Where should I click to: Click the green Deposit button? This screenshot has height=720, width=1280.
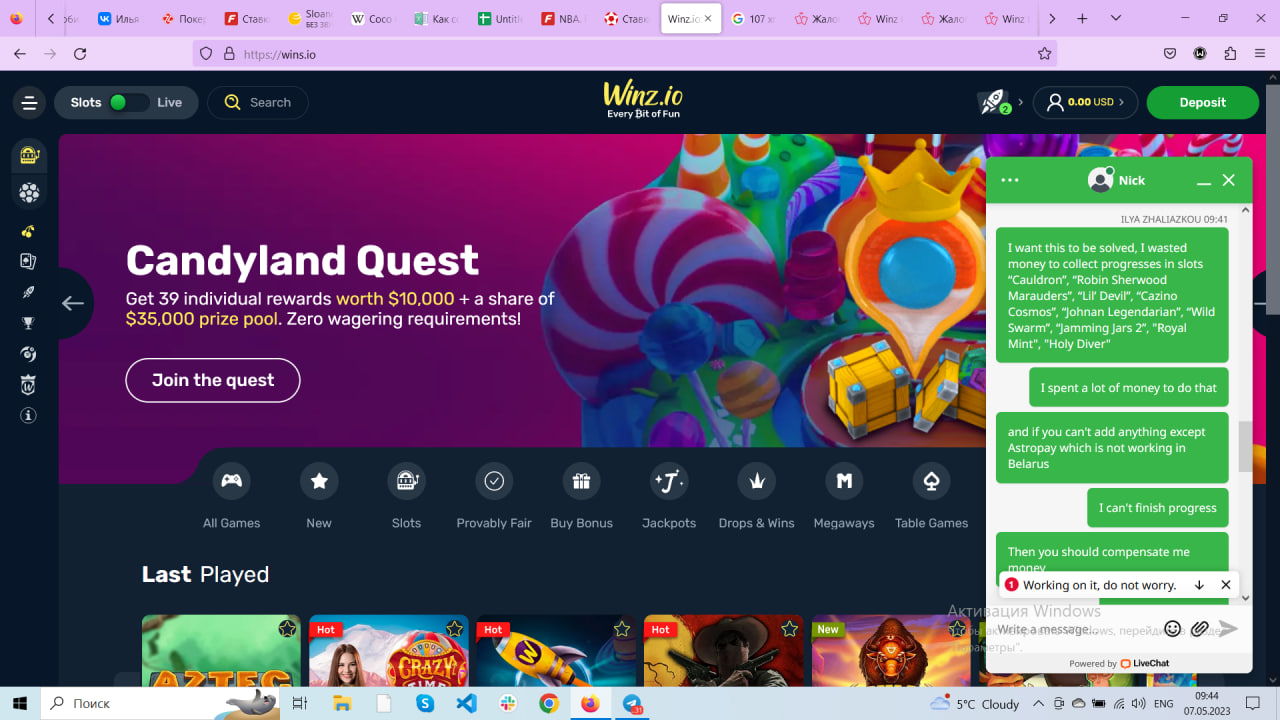tap(1202, 102)
